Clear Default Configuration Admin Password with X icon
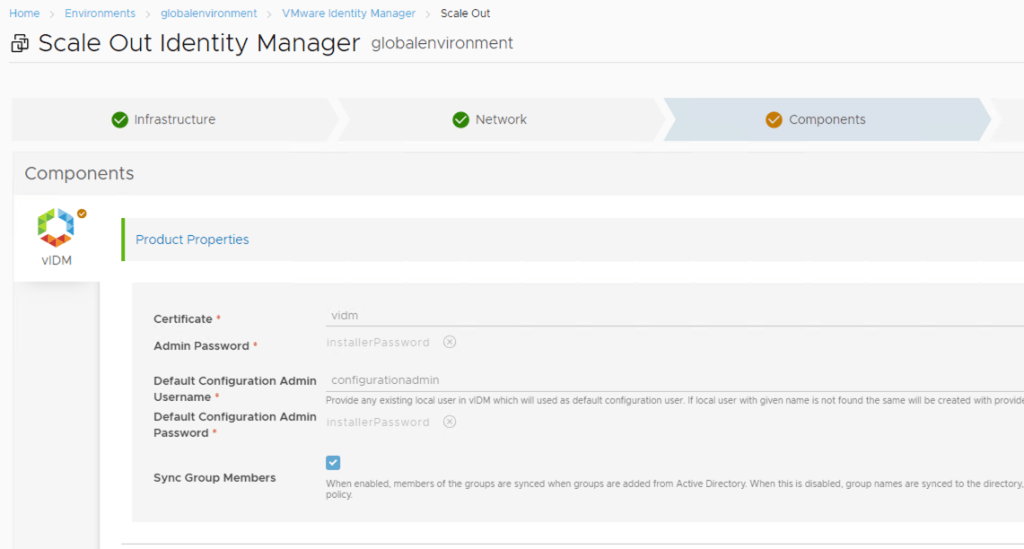The height and width of the screenshot is (549, 1024). click(450, 422)
